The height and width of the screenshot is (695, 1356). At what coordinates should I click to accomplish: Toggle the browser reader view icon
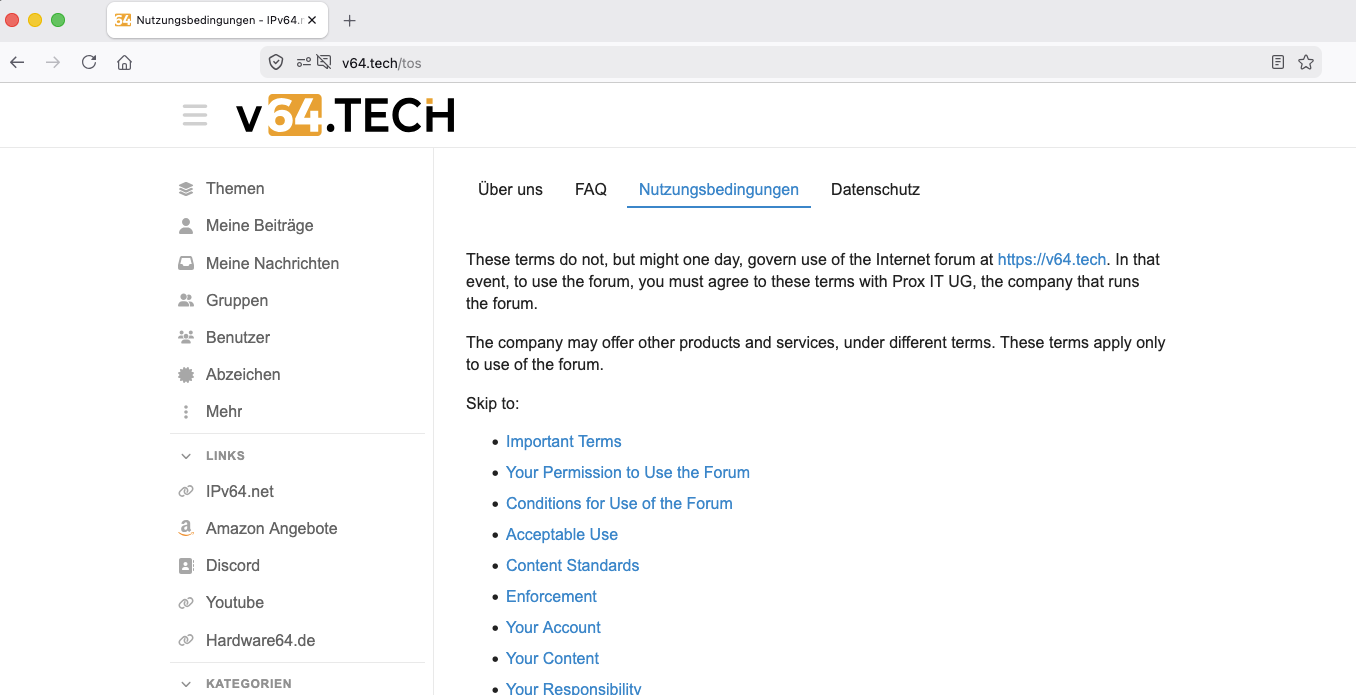pos(1277,62)
